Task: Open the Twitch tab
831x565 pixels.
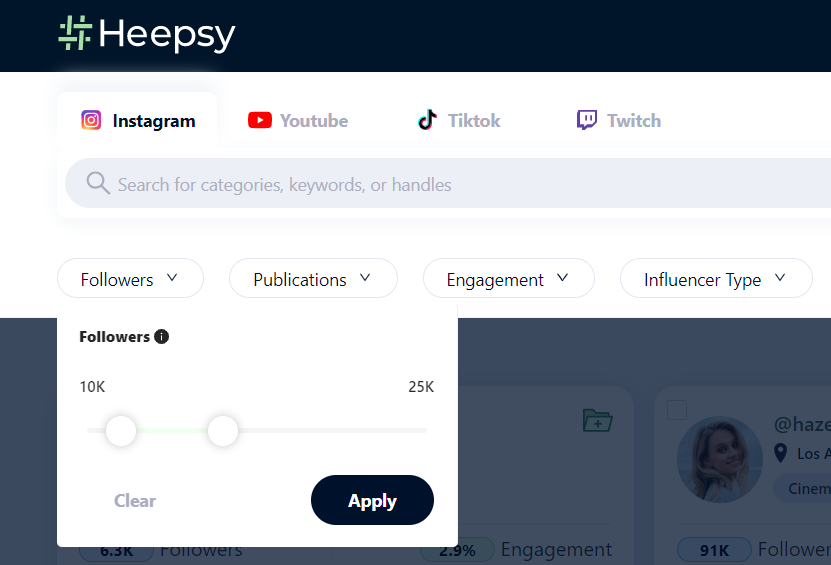Action: click(x=618, y=120)
